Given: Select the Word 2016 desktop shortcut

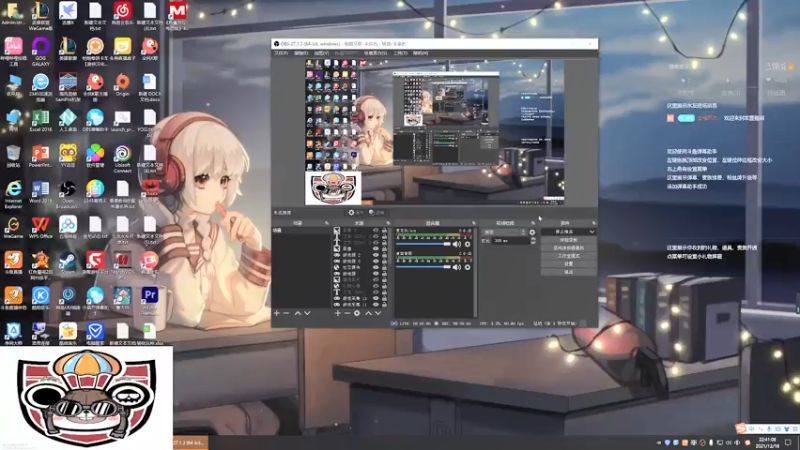Looking at the screenshot, I should pyautogui.click(x=40, y=192).
